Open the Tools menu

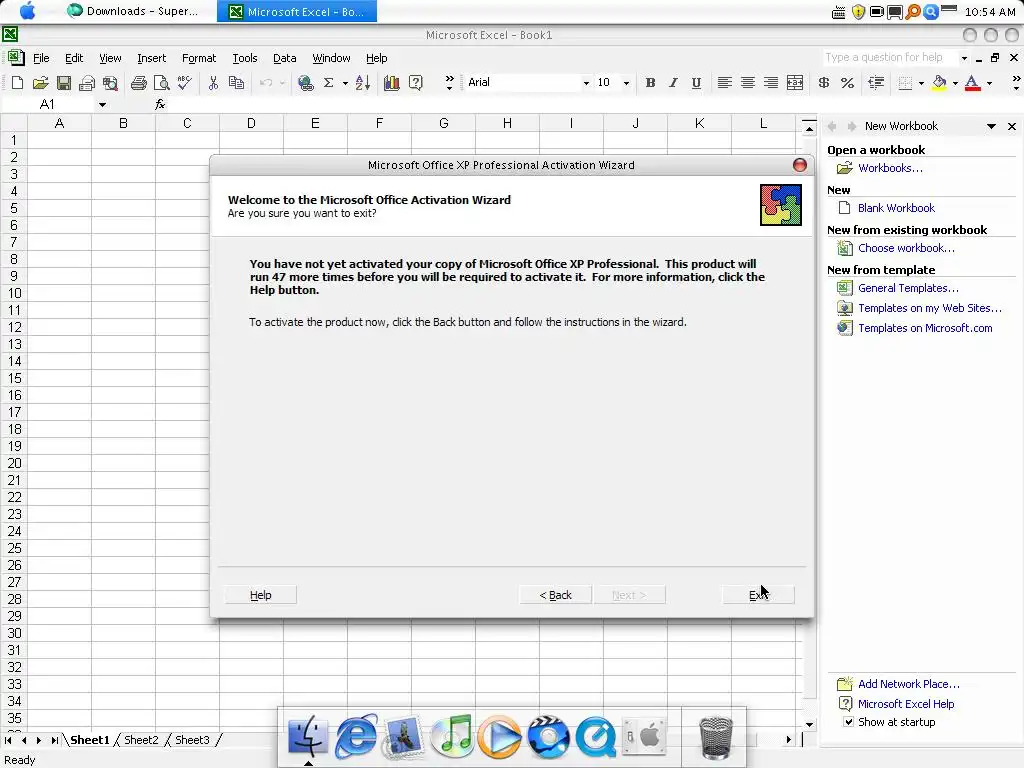245,58
